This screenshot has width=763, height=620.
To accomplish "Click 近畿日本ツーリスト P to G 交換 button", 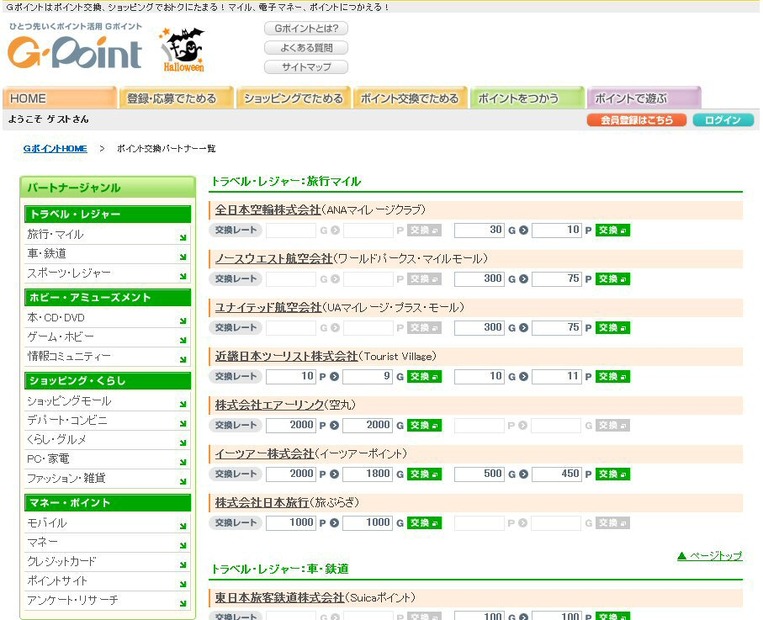I will tap(424, 376).
